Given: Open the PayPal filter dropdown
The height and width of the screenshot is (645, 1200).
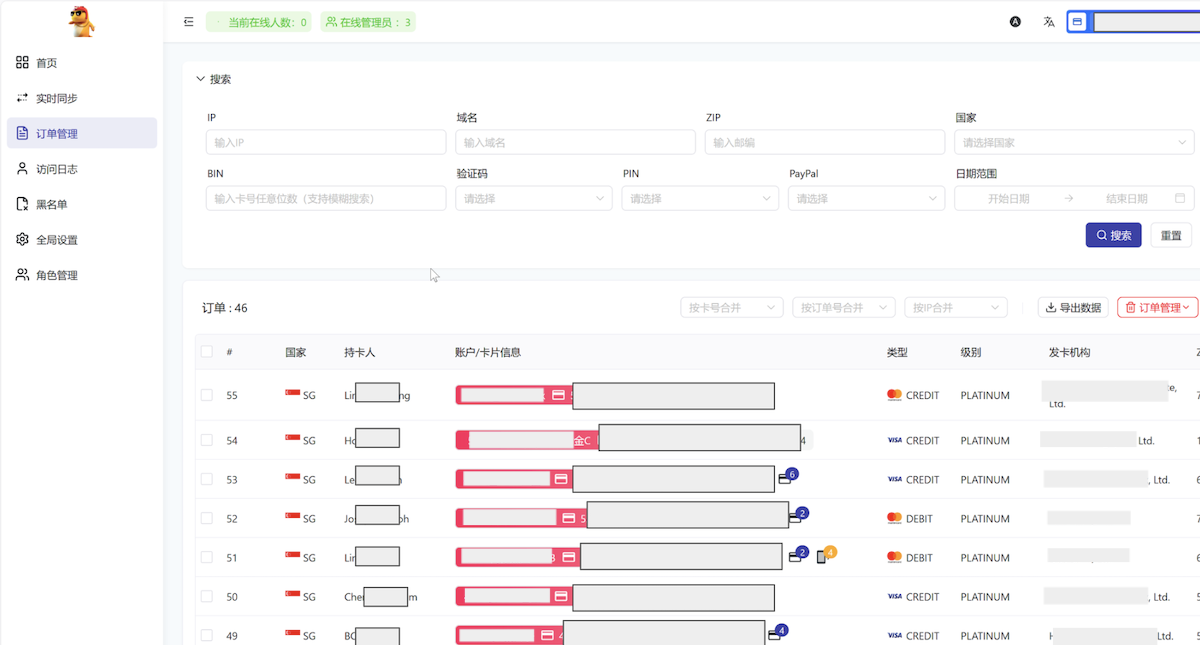Looking at the screenshot, I should pyautogui.click(x=867, y=198).
